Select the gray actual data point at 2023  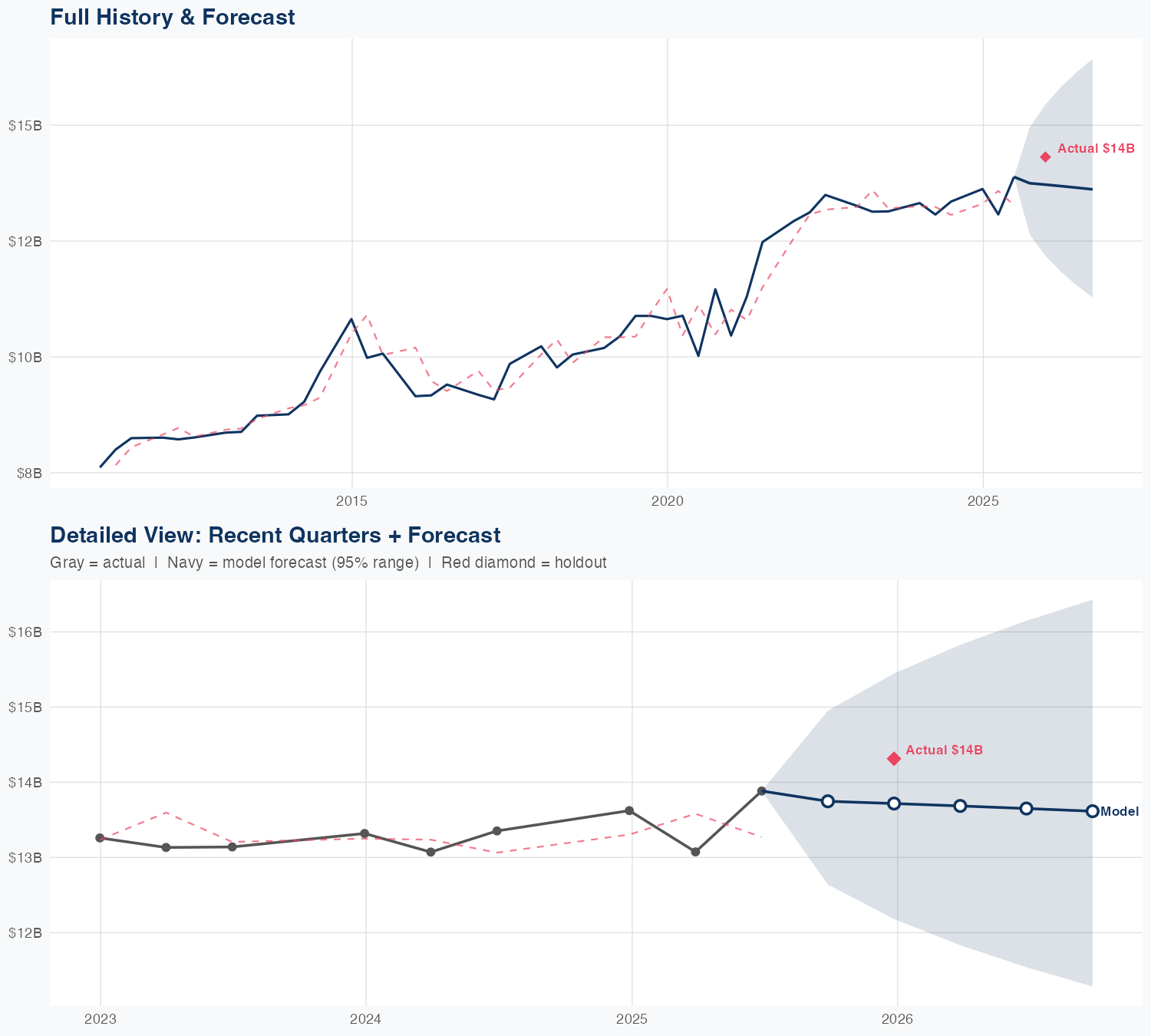100,838
